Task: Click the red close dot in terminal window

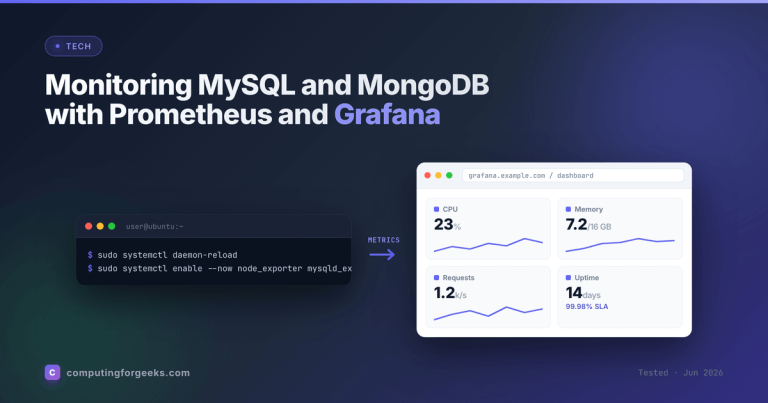Action: [x=89, y=226]
